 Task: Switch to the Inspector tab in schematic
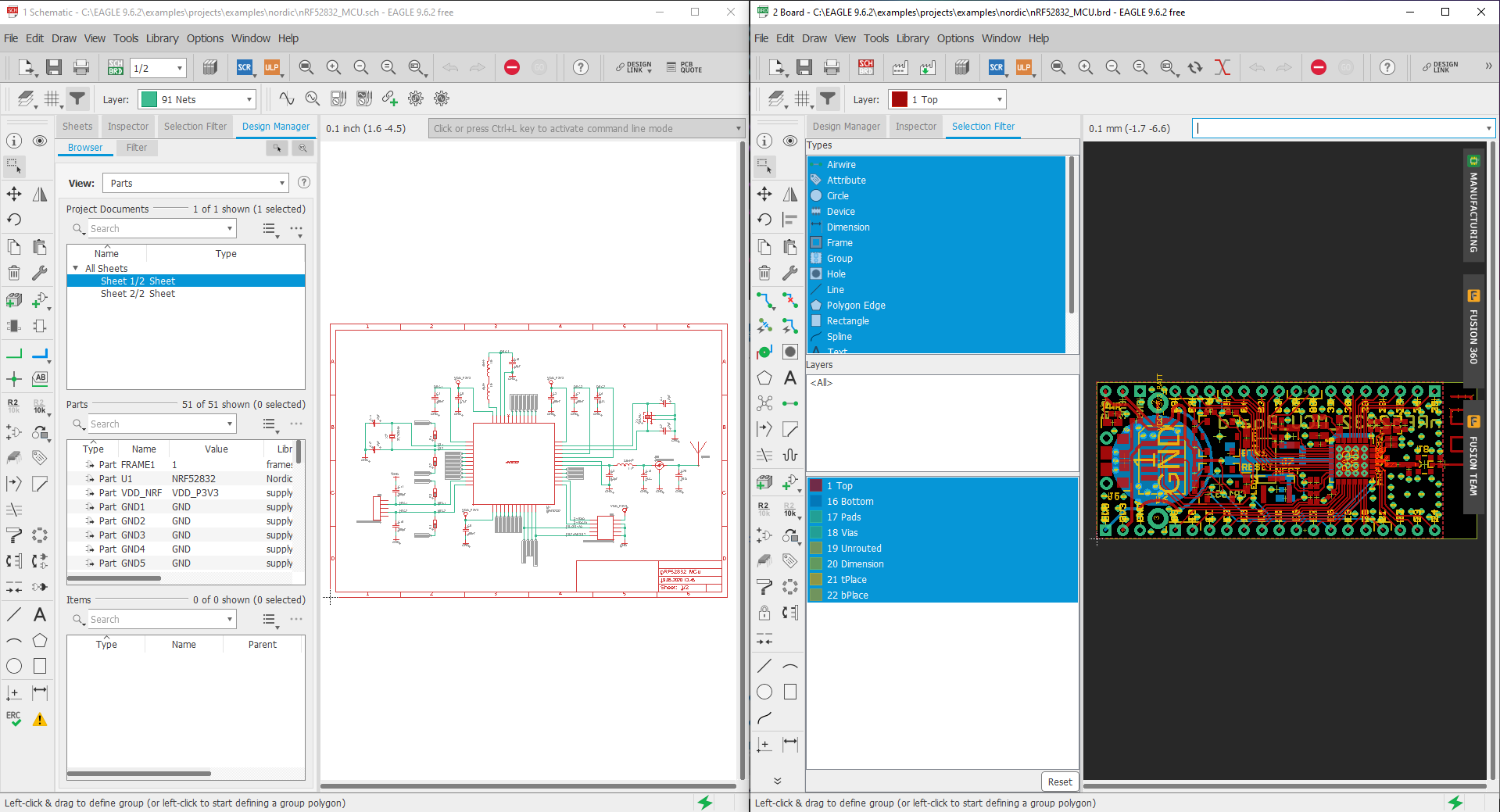tap(128, 127)
